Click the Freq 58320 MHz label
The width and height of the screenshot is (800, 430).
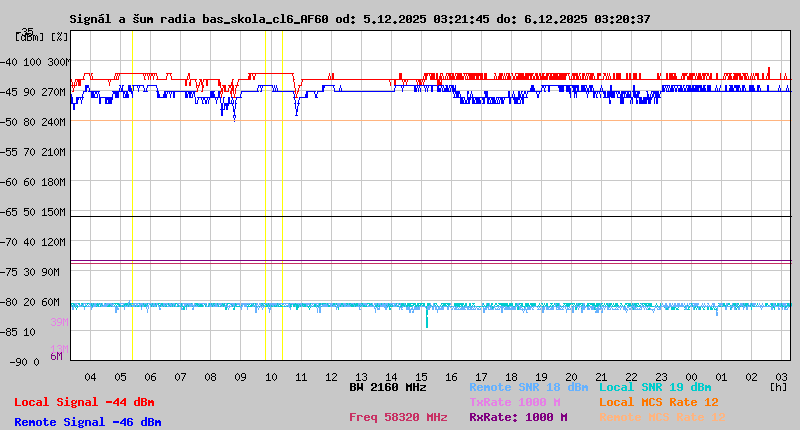pos(398,417)
